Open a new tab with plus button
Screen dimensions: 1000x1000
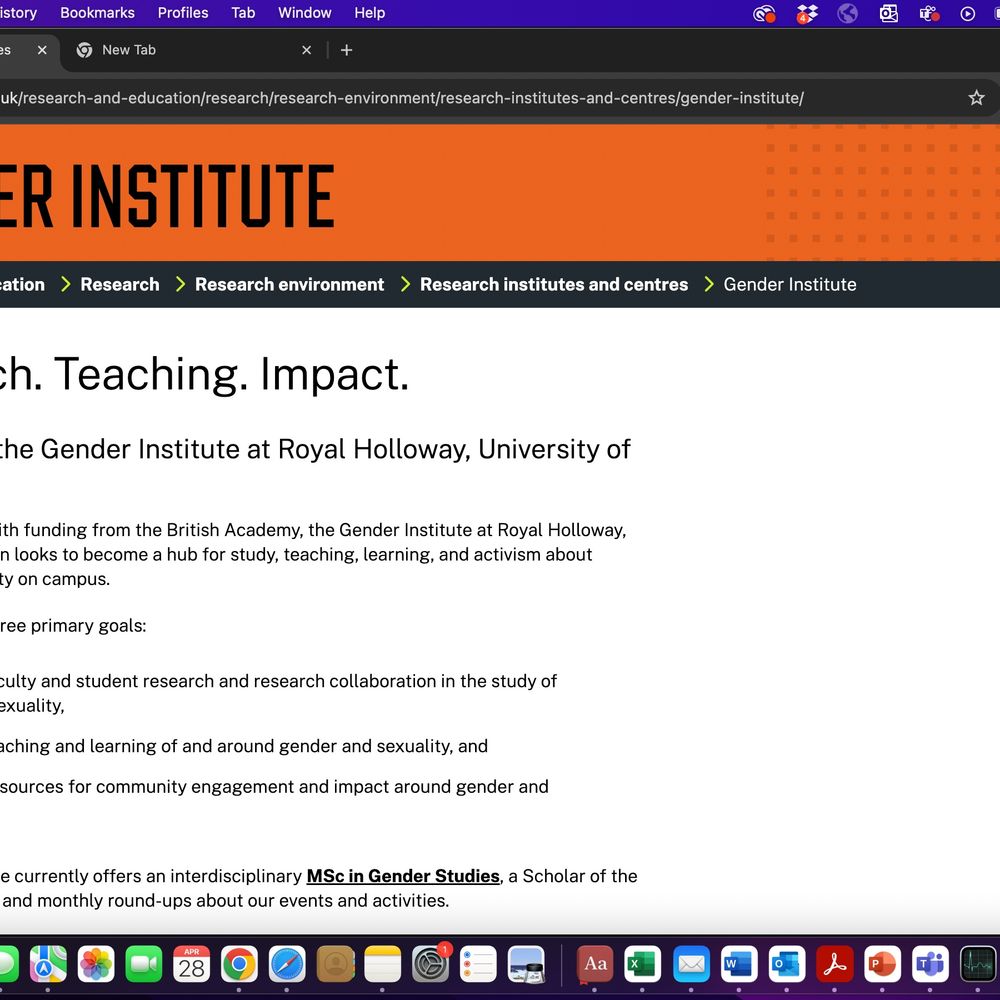(x=346, y=50)
